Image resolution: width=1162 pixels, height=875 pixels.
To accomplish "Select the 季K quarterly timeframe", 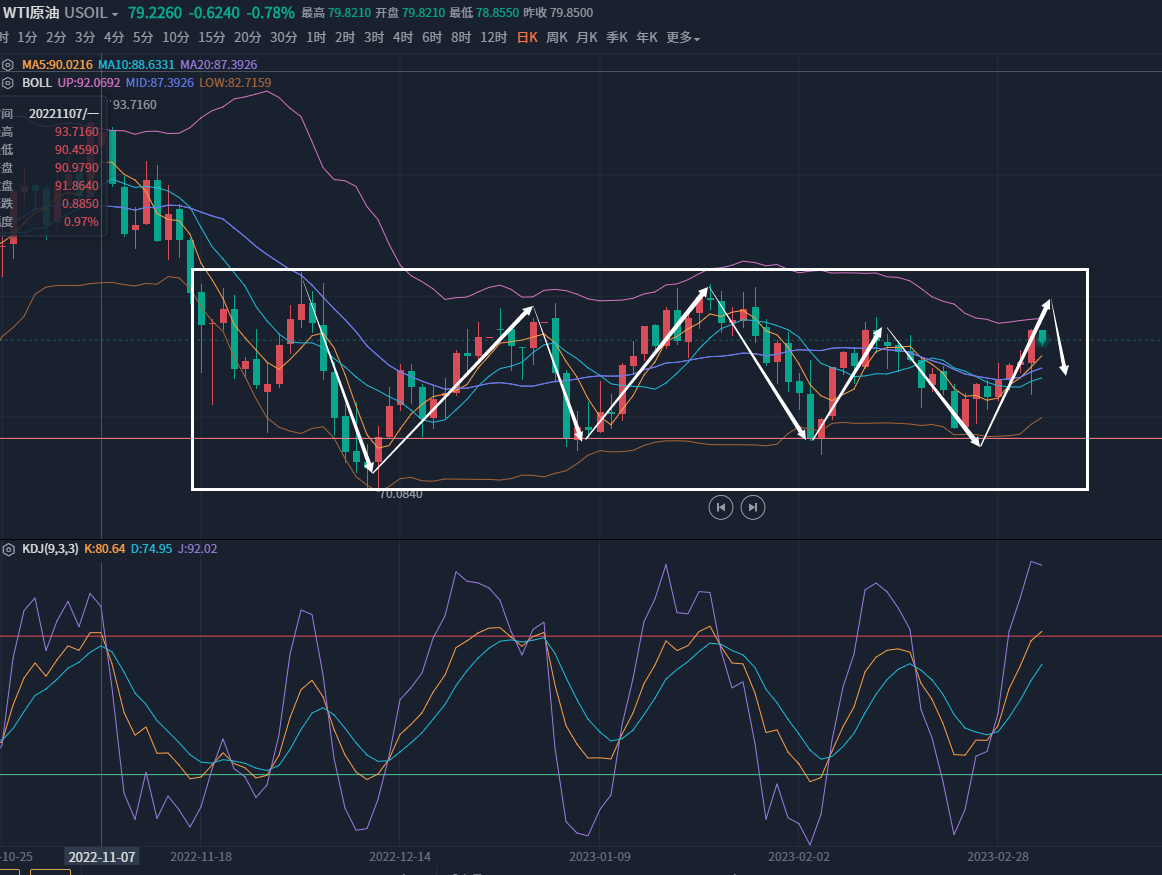I will coord(617,38).
